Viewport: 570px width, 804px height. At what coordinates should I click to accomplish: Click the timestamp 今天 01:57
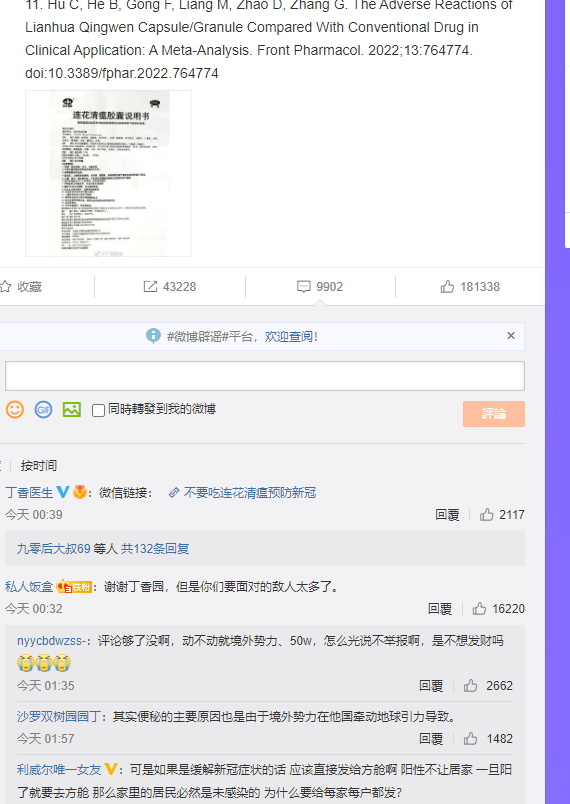tap(46, 739)
